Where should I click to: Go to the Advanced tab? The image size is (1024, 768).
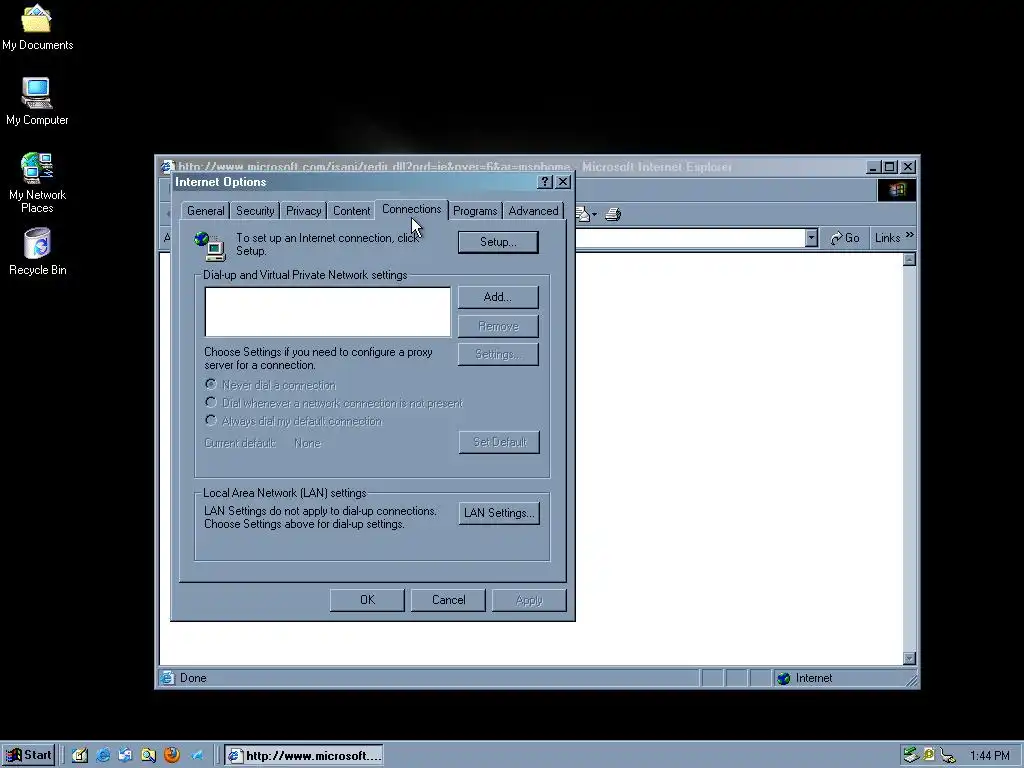pos(533,211)
